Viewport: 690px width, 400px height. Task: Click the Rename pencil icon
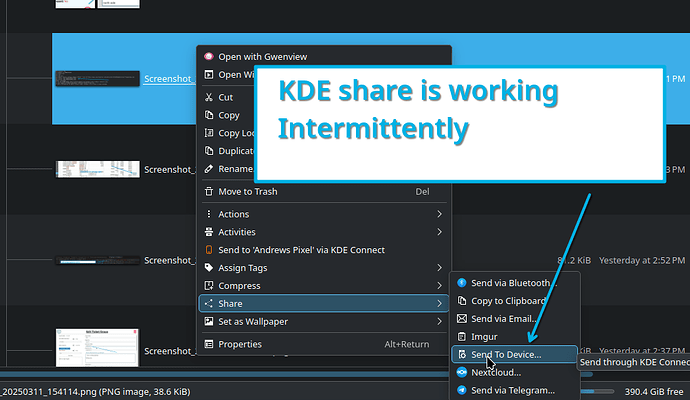[x=209, y=169]
